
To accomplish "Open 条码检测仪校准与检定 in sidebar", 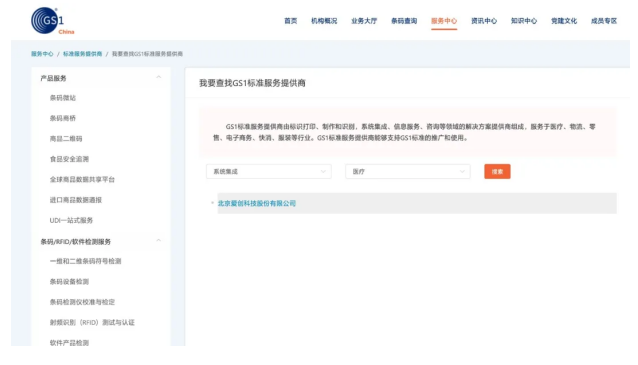I will coord(82,302).
